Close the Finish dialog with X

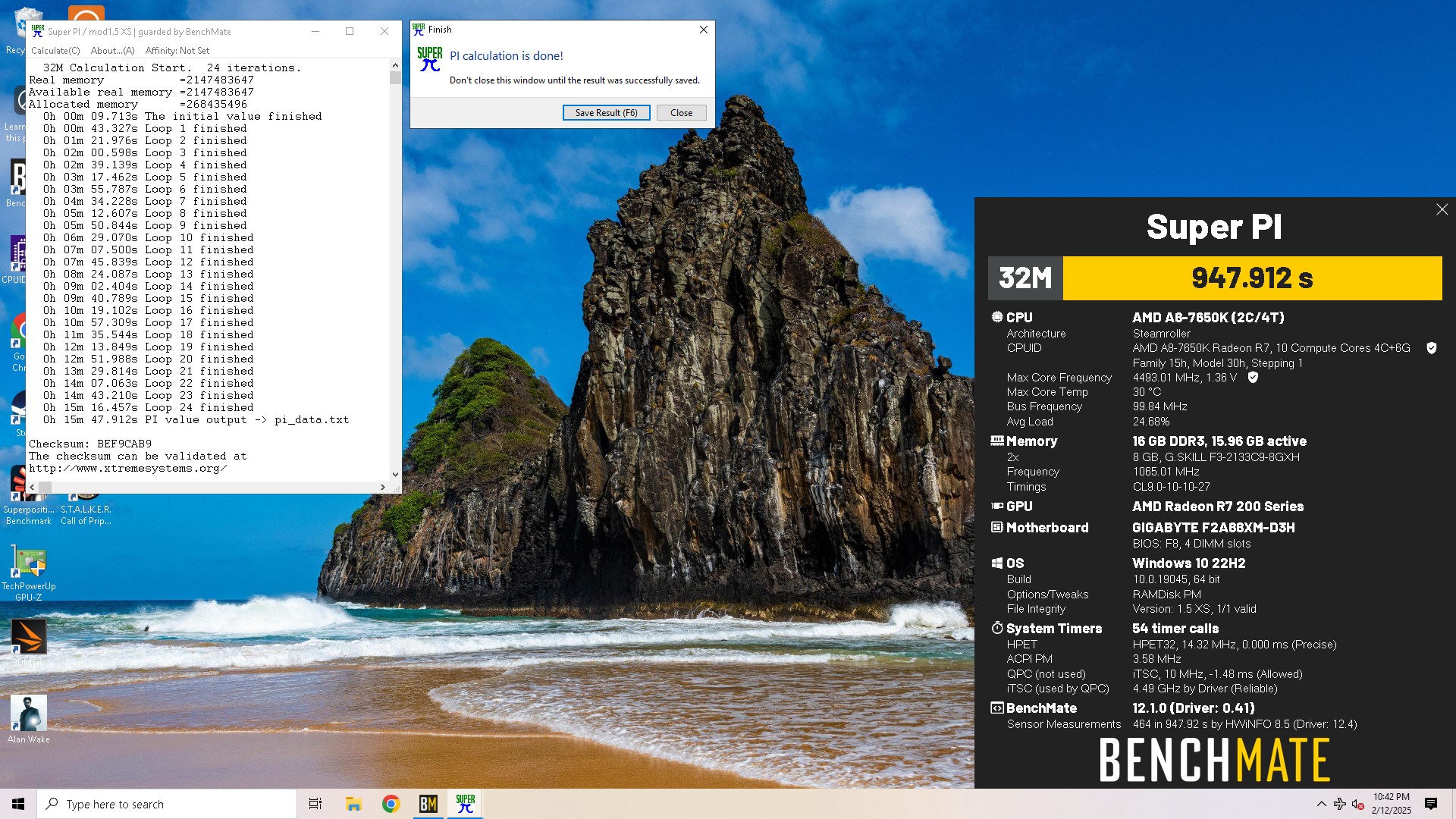703,30
